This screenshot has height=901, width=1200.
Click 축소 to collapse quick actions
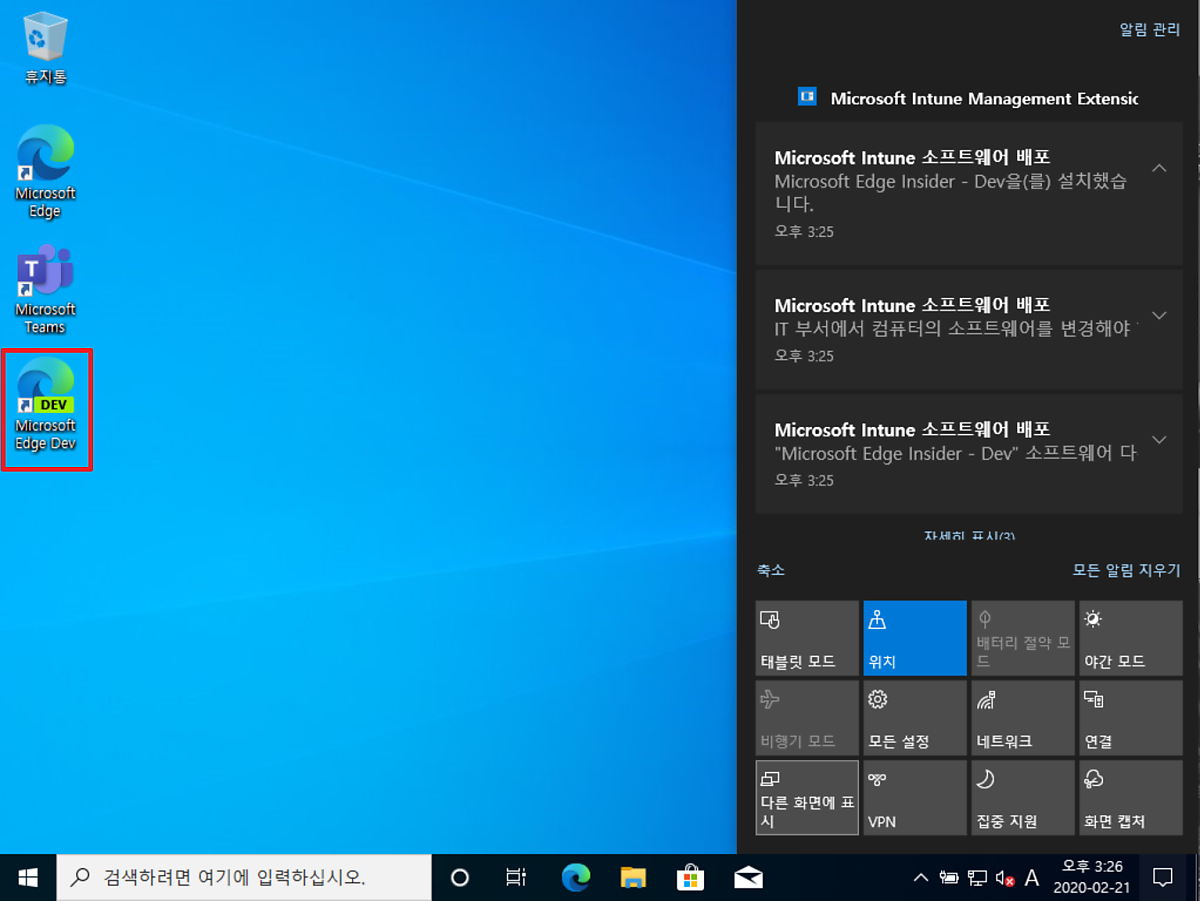[x=771, y=570]
